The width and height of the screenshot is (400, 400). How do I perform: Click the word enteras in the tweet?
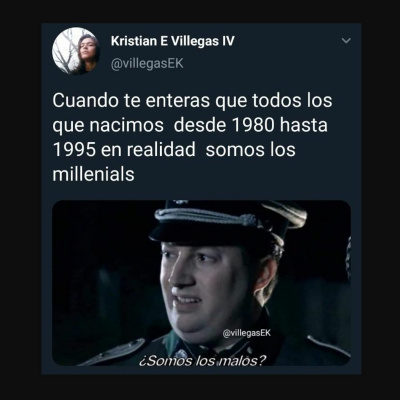pyautogui.click(x=178, y=100)
